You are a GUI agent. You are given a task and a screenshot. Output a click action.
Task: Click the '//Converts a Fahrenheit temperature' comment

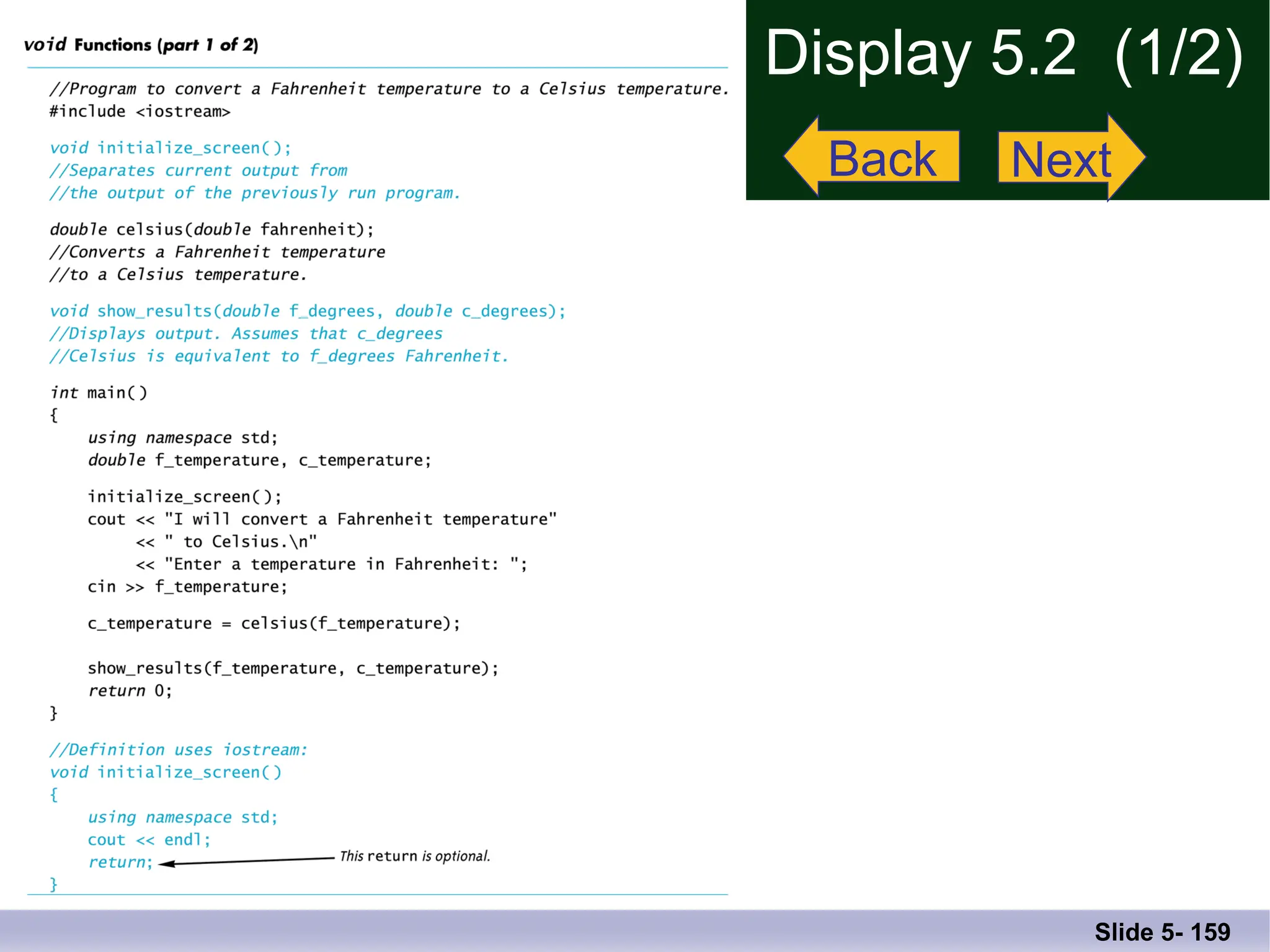218,252
